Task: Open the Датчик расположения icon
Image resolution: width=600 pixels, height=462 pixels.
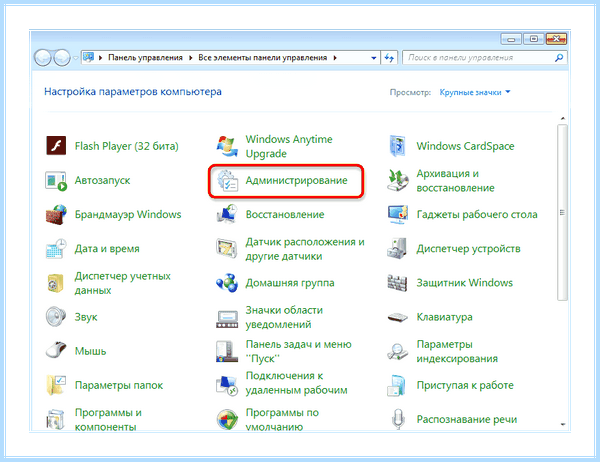Action: pos(227,249)
